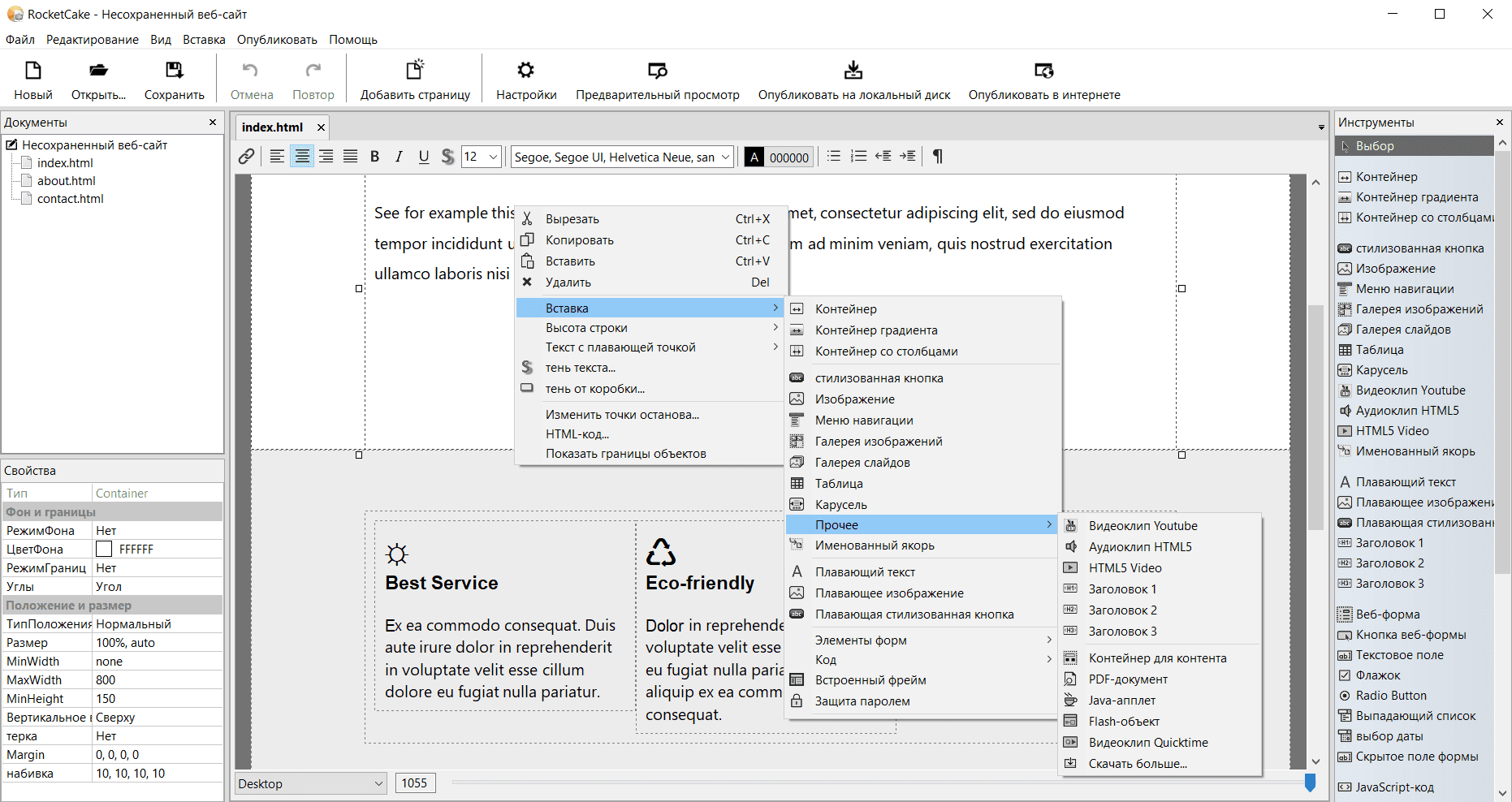Toggle italic formatting
Screen dimensions: 1512x802
pyautogui.click(x=400, y=157)
